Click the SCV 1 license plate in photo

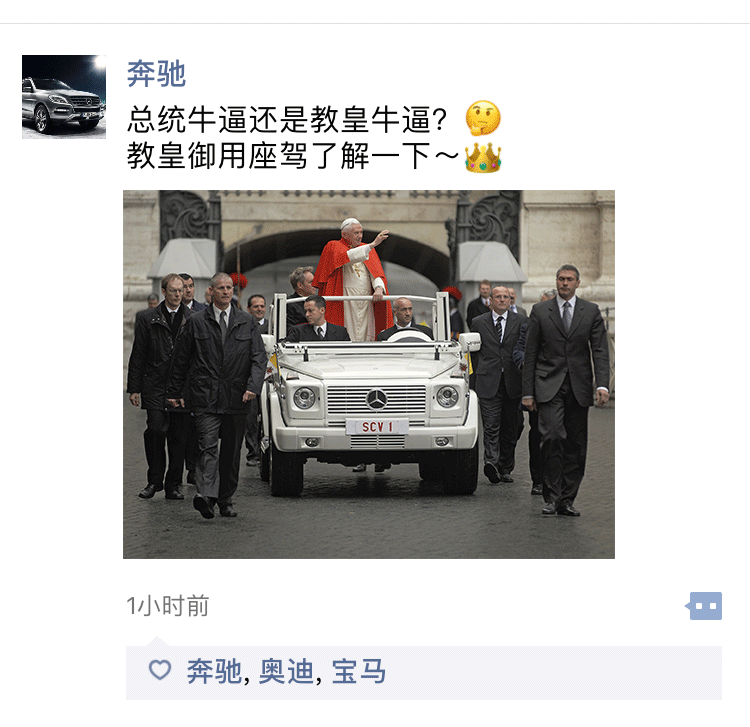(x=377, y=427)
